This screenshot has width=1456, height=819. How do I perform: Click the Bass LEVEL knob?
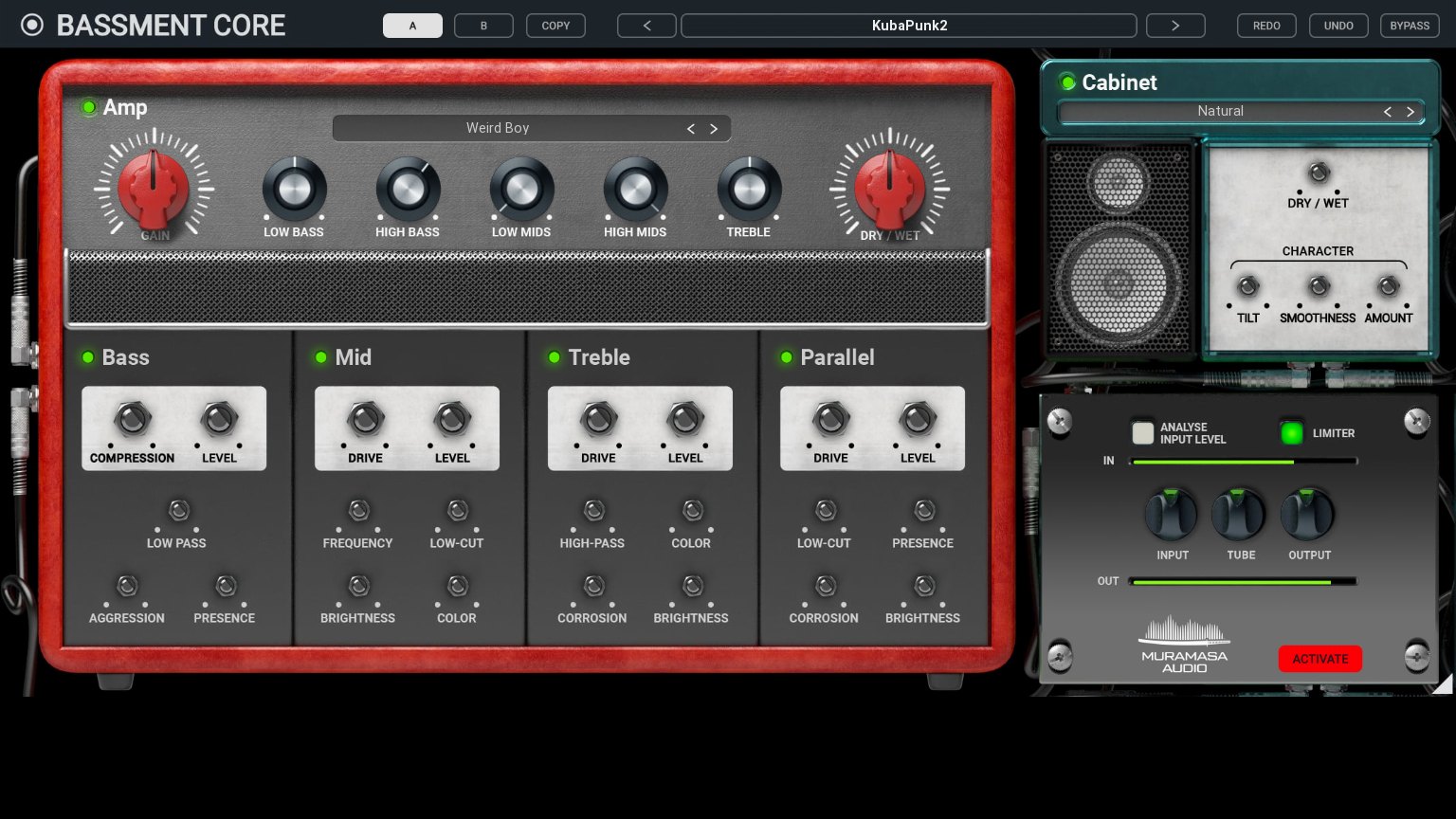[x=219, y=418]
